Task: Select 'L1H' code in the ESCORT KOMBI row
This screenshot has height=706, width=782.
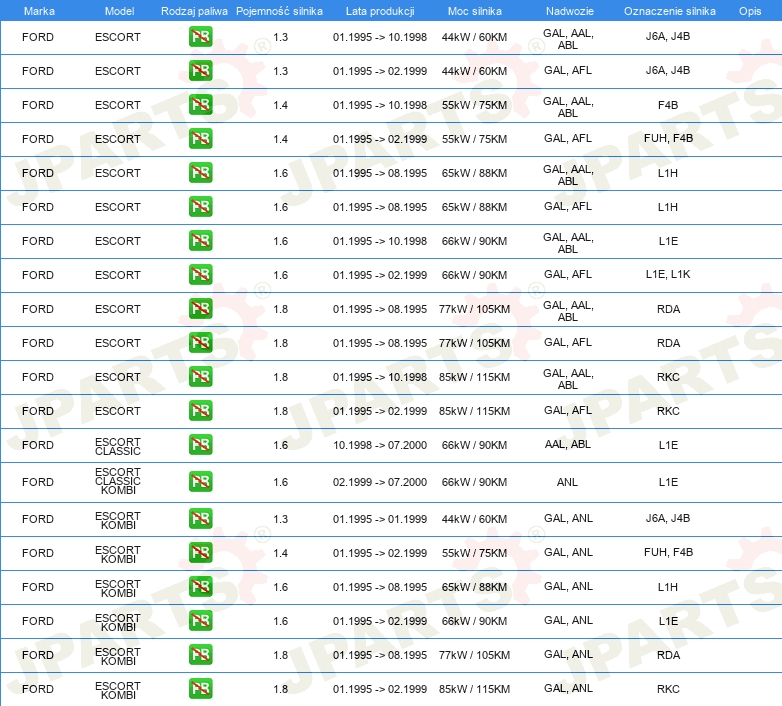Action: click(668, 587)
